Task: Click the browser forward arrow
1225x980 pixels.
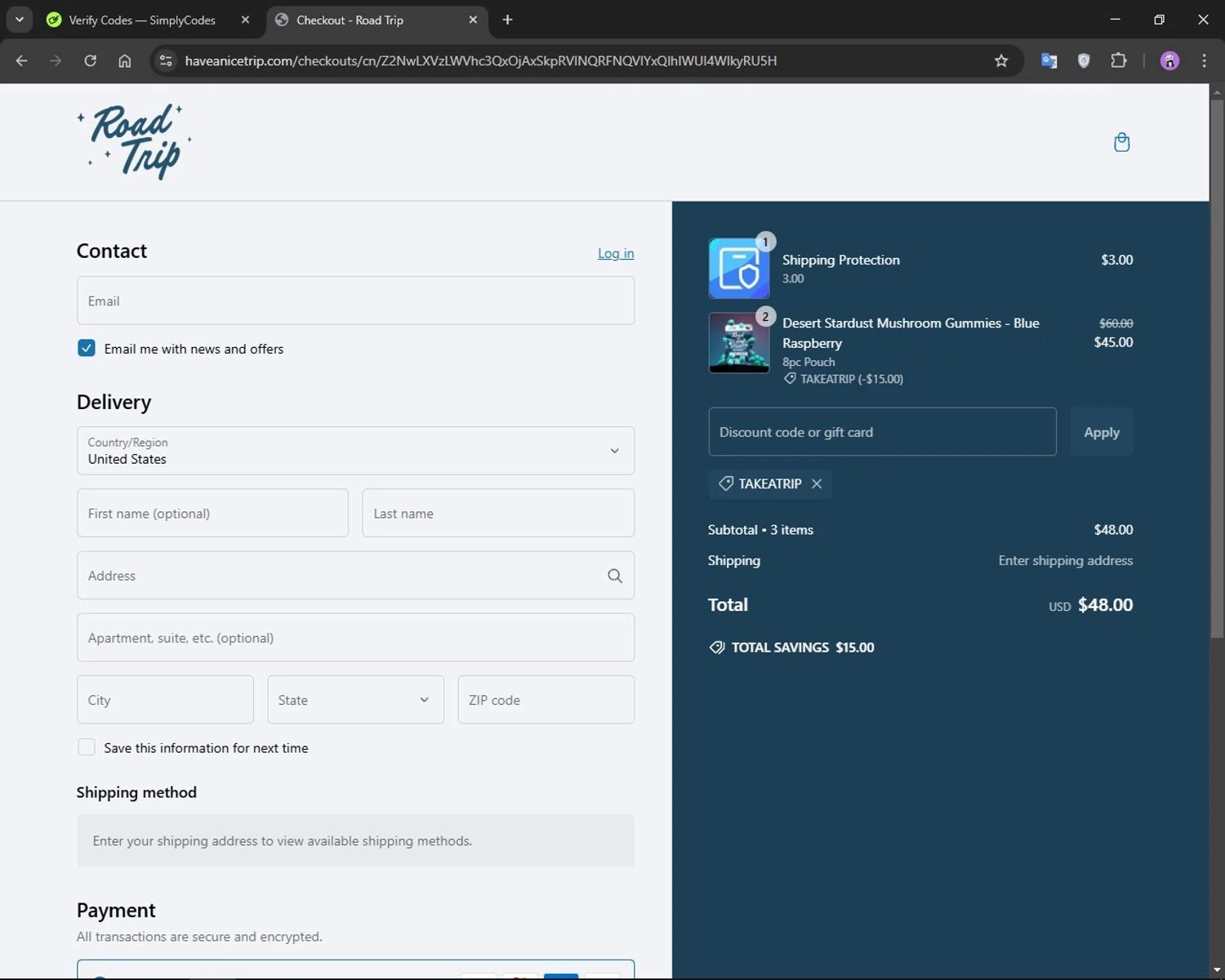Action: 56,60
